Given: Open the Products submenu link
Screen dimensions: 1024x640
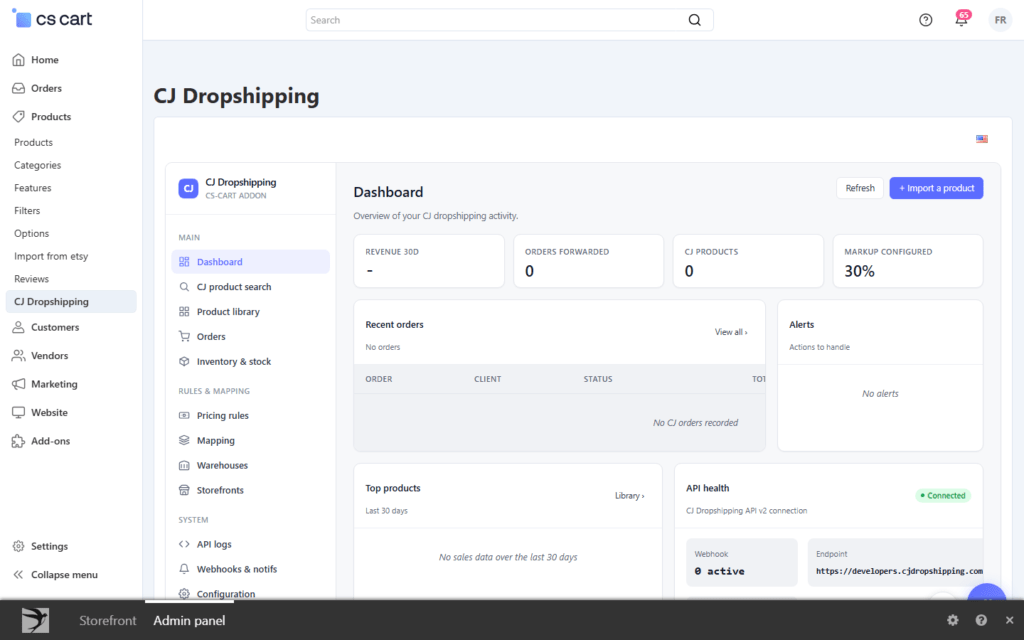Looking at the screenshot, I should pyautogui.click(x=33, y=142).
